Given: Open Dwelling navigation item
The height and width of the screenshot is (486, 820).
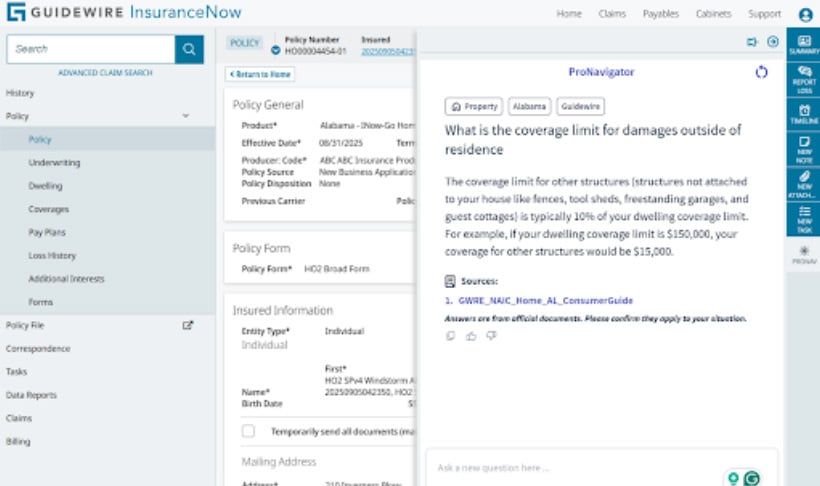Looking at the screenshot, I should click(45, 186).
